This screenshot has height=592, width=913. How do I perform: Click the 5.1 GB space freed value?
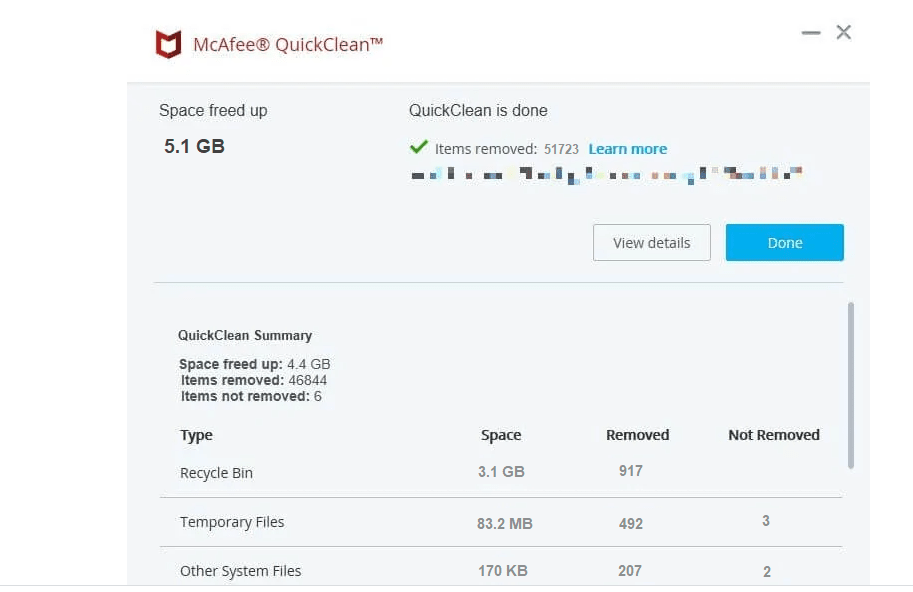(x=194, y=147)
